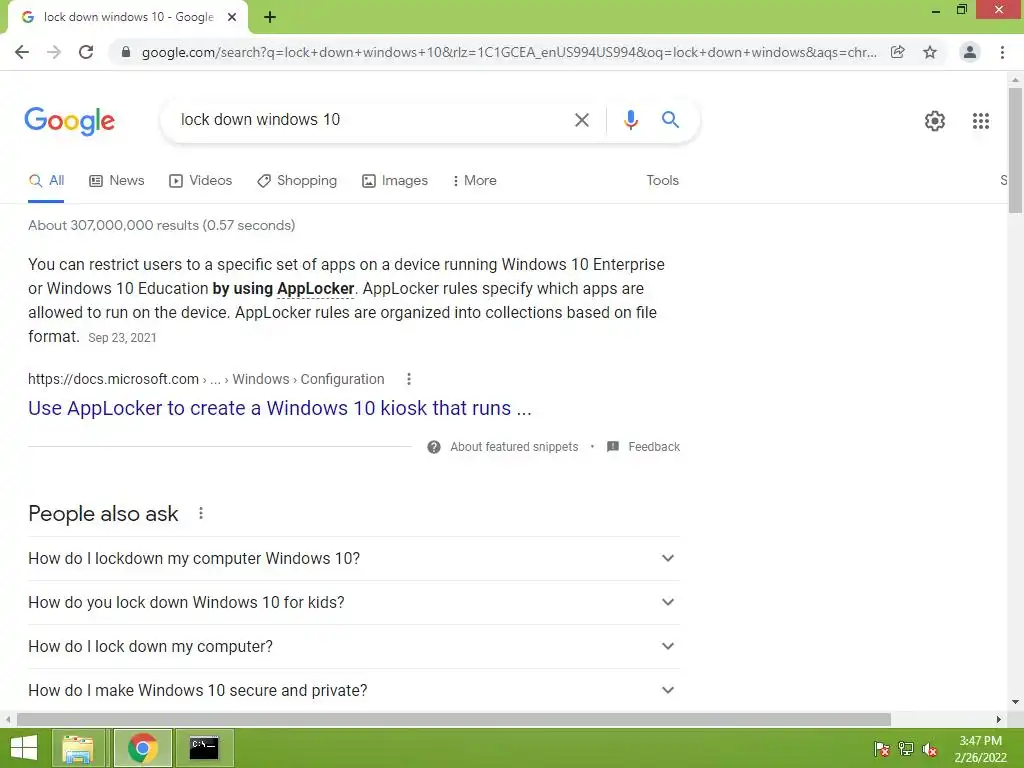Open options dots beside docs.microsoft.com result
This screenshot has width=1024, height=768.
pos(409,379)
